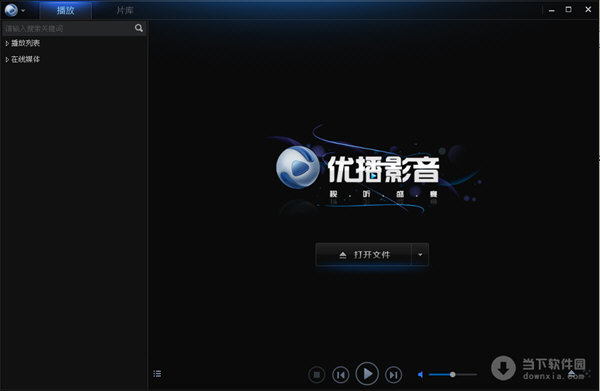Image resolution: width=600 pixels, height=391 pixels.
Task: Switch to the 片库 tab
Action: point(125,10)
